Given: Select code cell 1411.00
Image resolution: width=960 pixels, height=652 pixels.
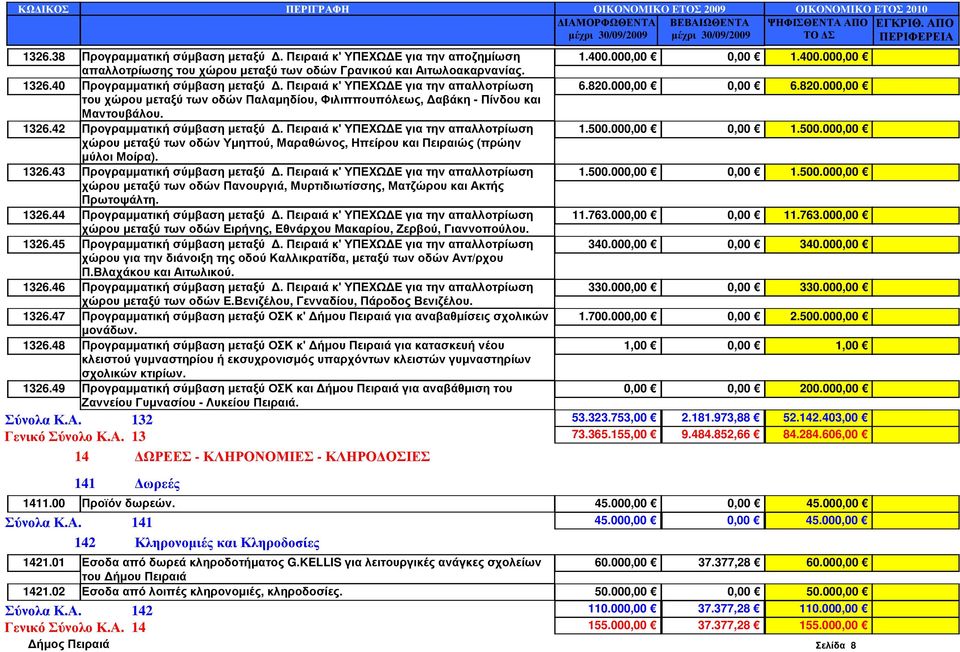Looking at the screenshot, I should [x=43, y=504].
